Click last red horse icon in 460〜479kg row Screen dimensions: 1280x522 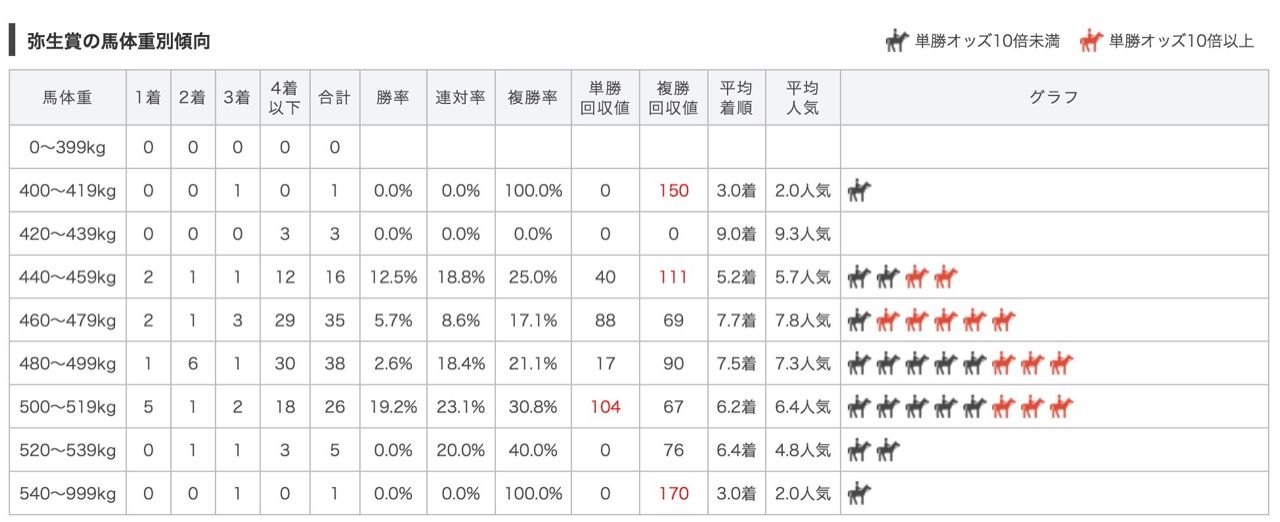point(1003,320)
